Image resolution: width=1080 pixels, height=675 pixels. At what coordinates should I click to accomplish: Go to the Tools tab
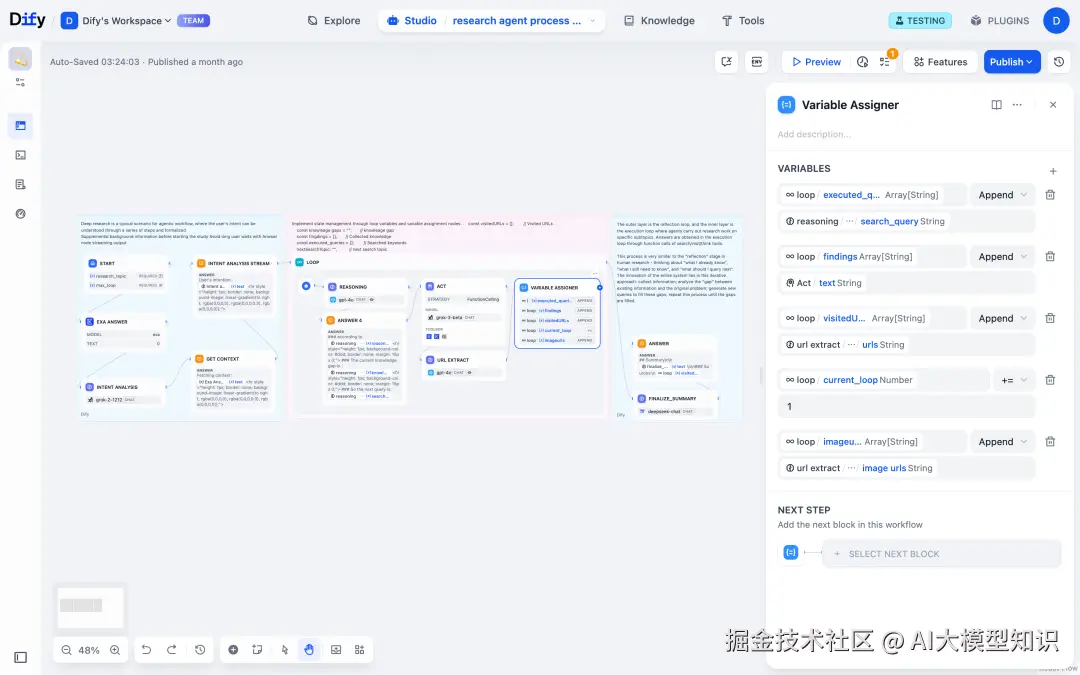[x=742, y=21]
